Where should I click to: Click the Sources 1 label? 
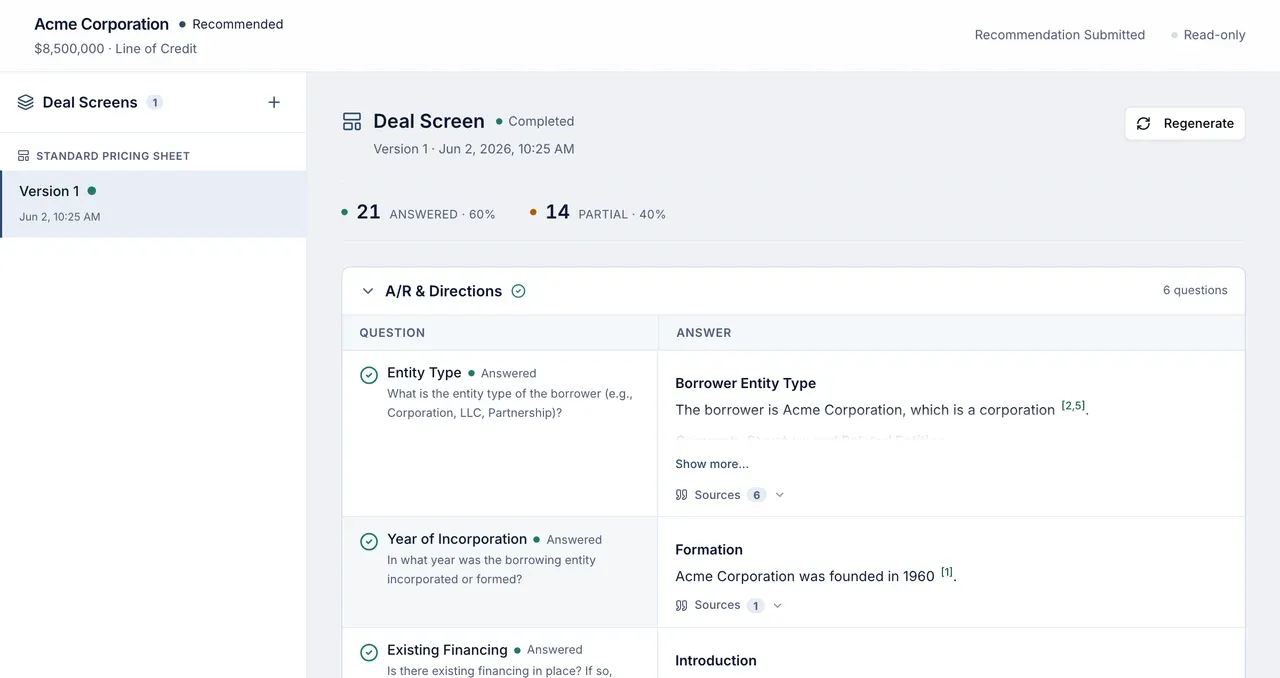[717, 605]
